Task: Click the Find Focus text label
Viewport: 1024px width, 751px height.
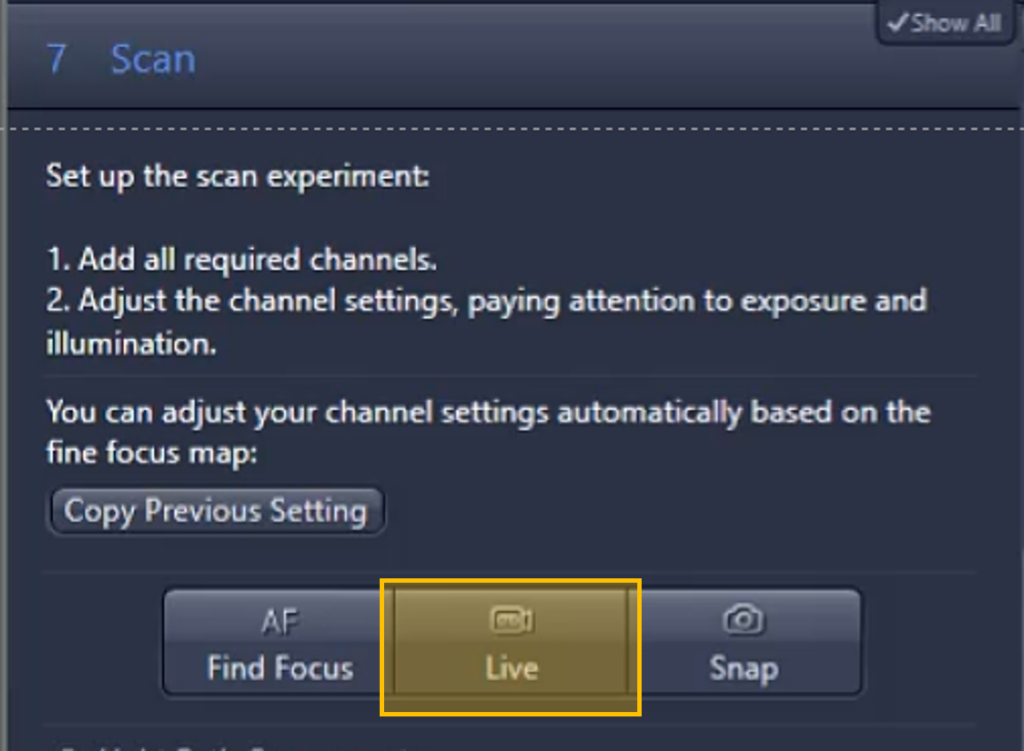Action: [x=280, y=668]
